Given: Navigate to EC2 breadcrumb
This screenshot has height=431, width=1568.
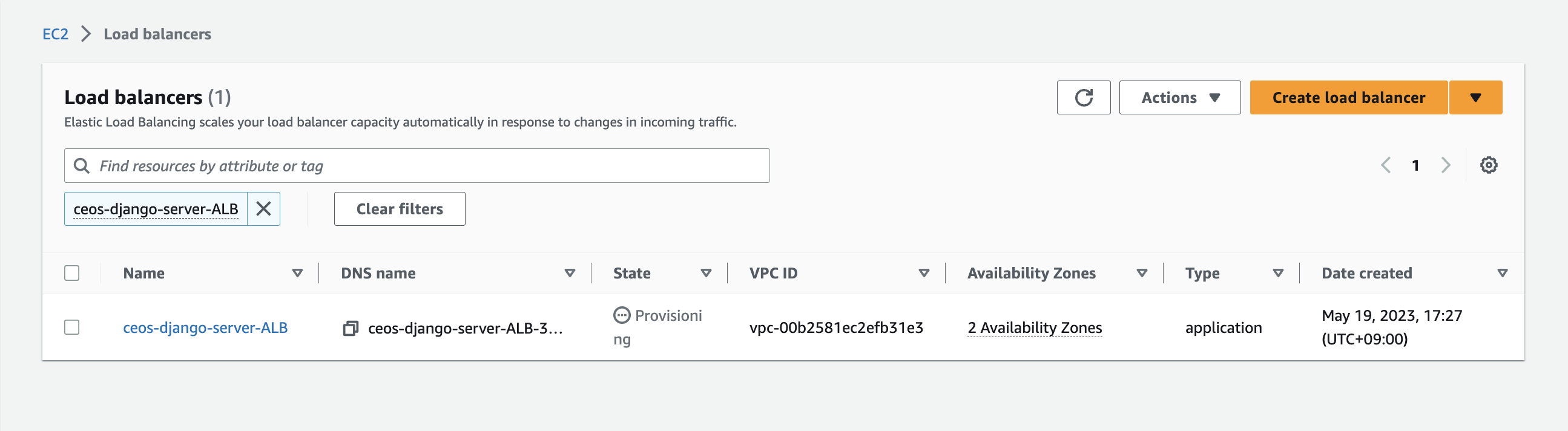Looking at the screenshot, I should pyautogui.click(x=55, y=34).
